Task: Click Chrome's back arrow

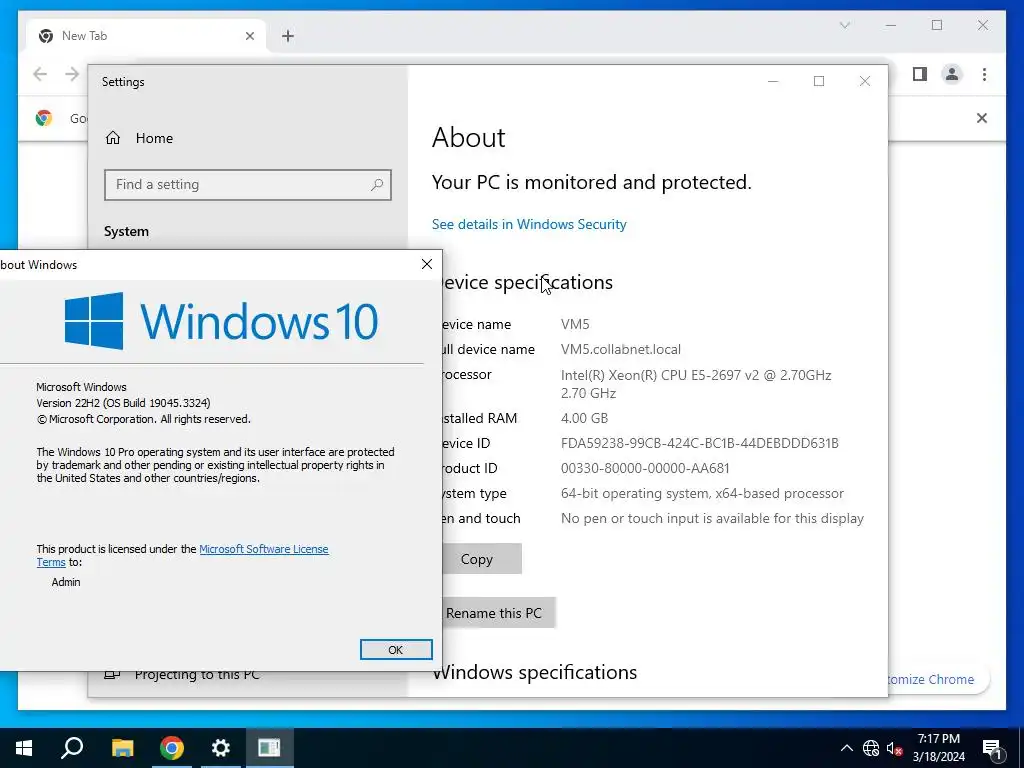Action: click(x=40, y=74)
